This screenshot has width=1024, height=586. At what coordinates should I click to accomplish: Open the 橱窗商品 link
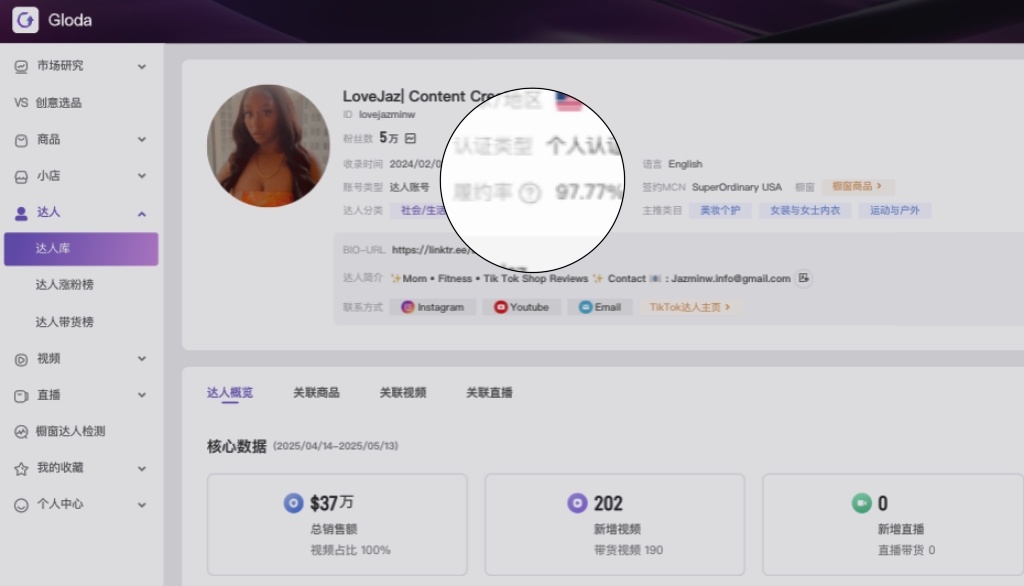855,186
